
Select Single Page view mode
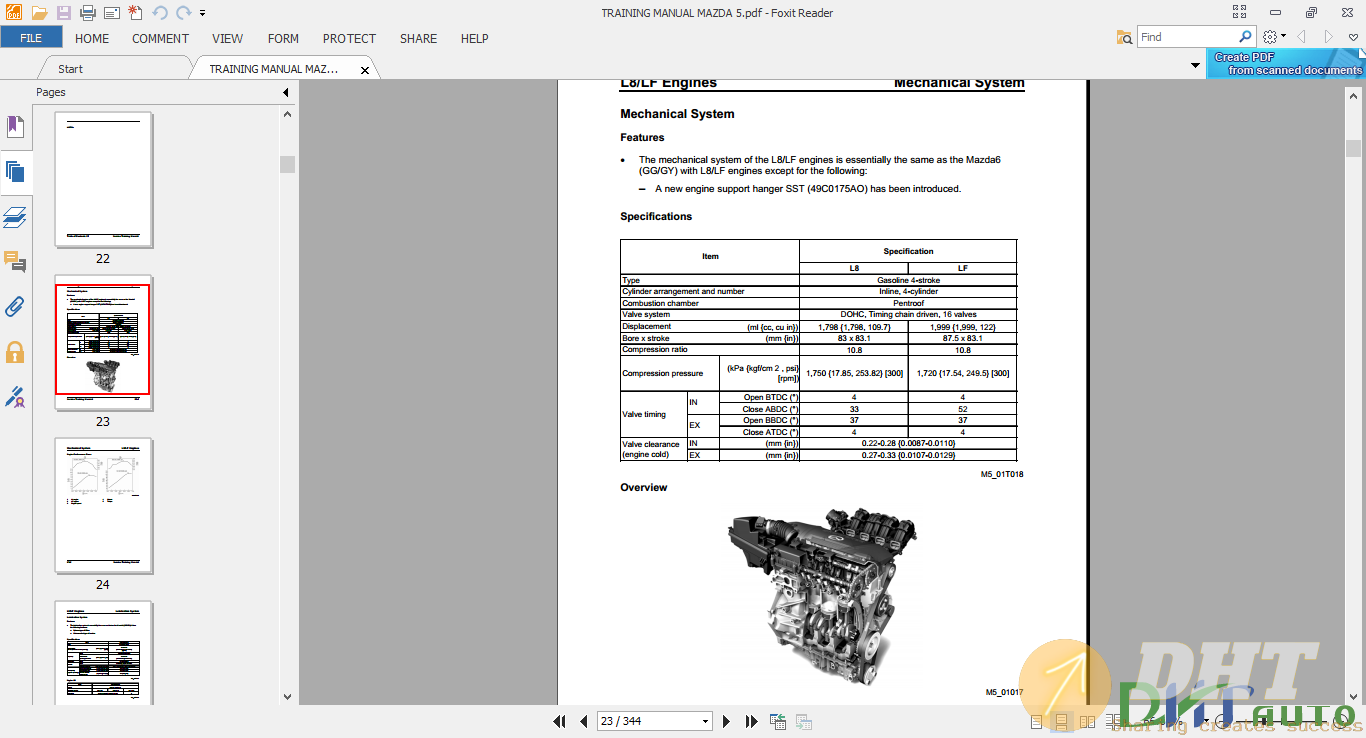point(1036,721)
